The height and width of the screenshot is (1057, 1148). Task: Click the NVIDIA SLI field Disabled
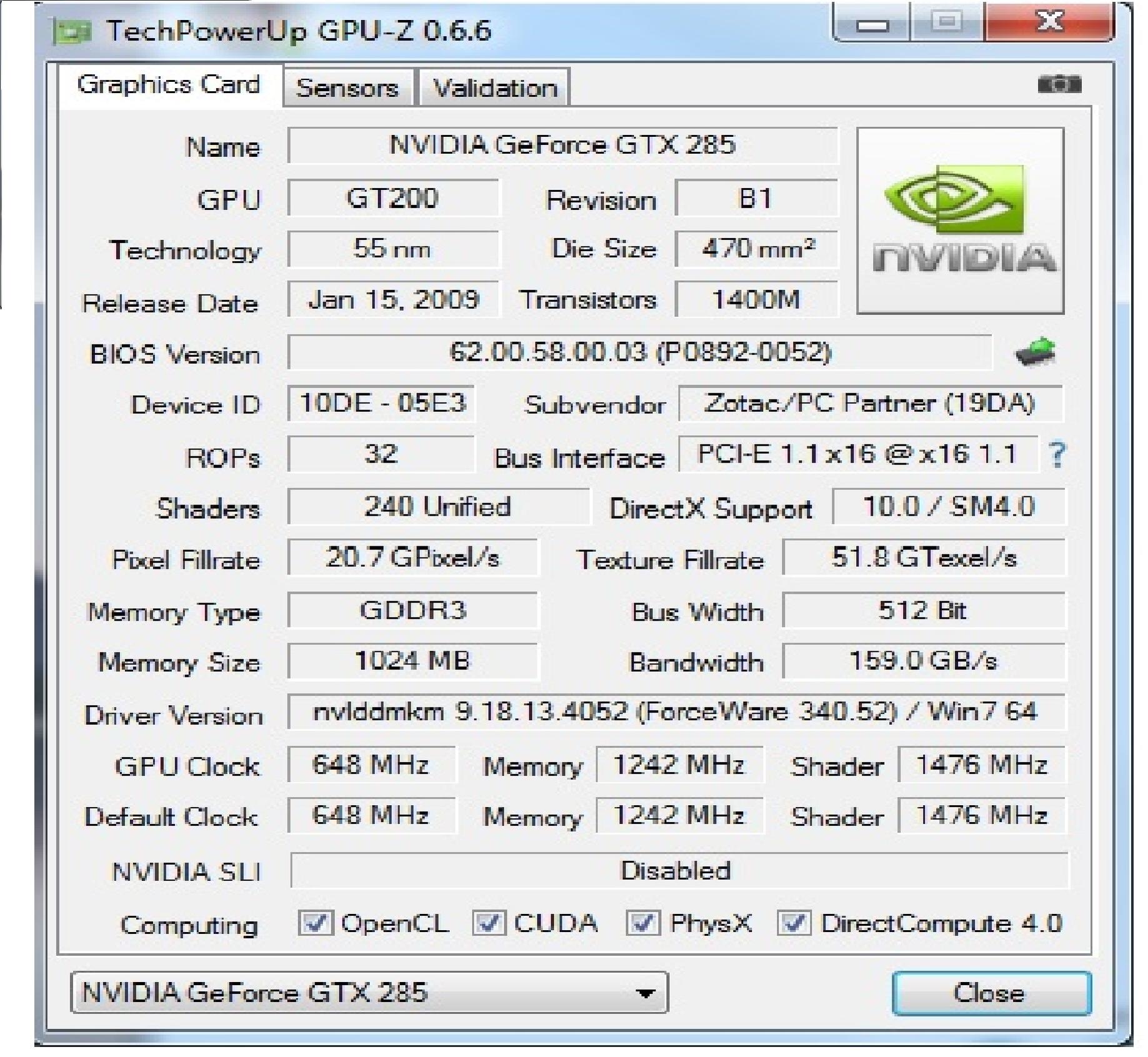pos(679,870)
